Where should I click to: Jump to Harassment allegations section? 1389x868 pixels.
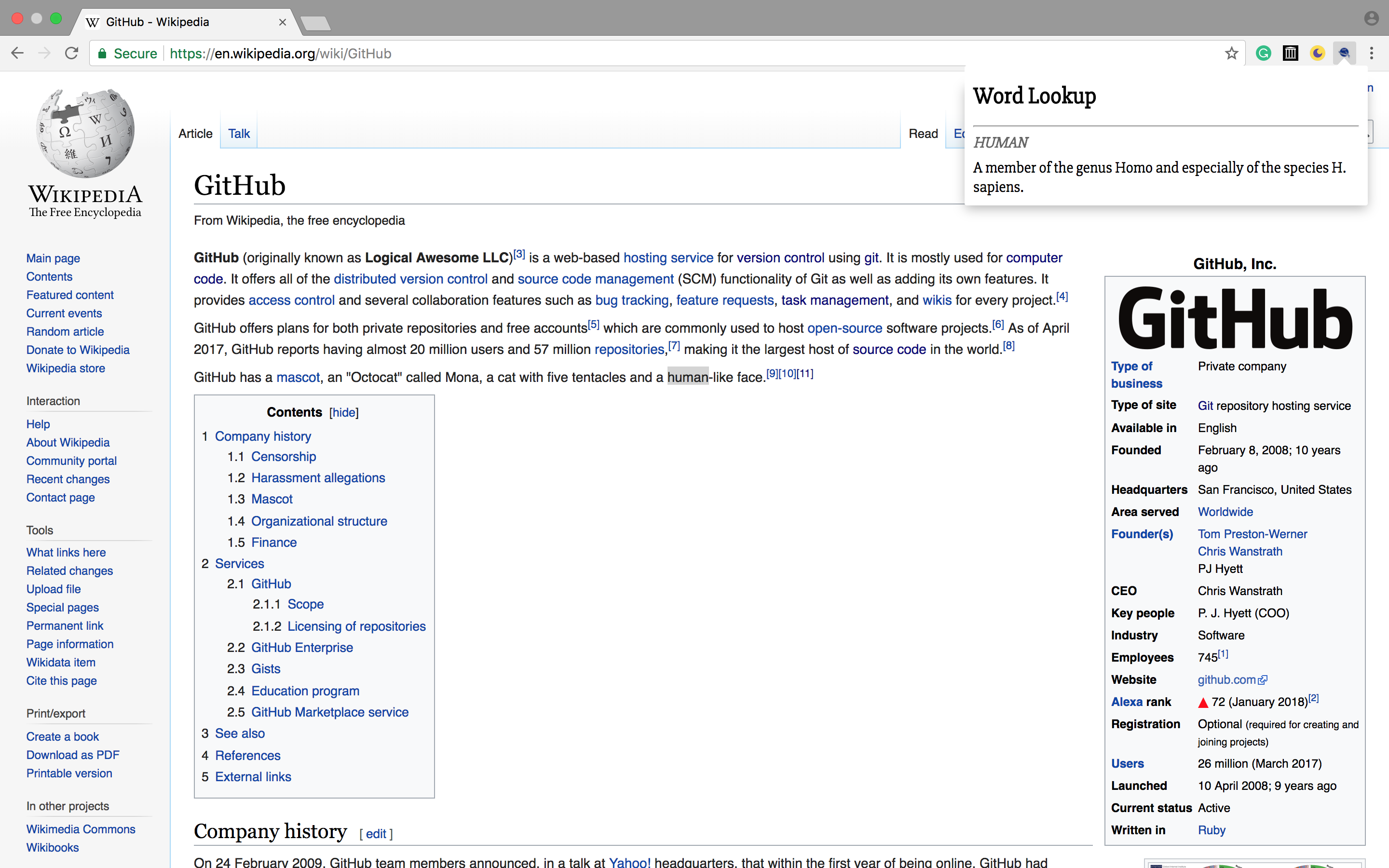pyautogui.click(x=318, y=477)
